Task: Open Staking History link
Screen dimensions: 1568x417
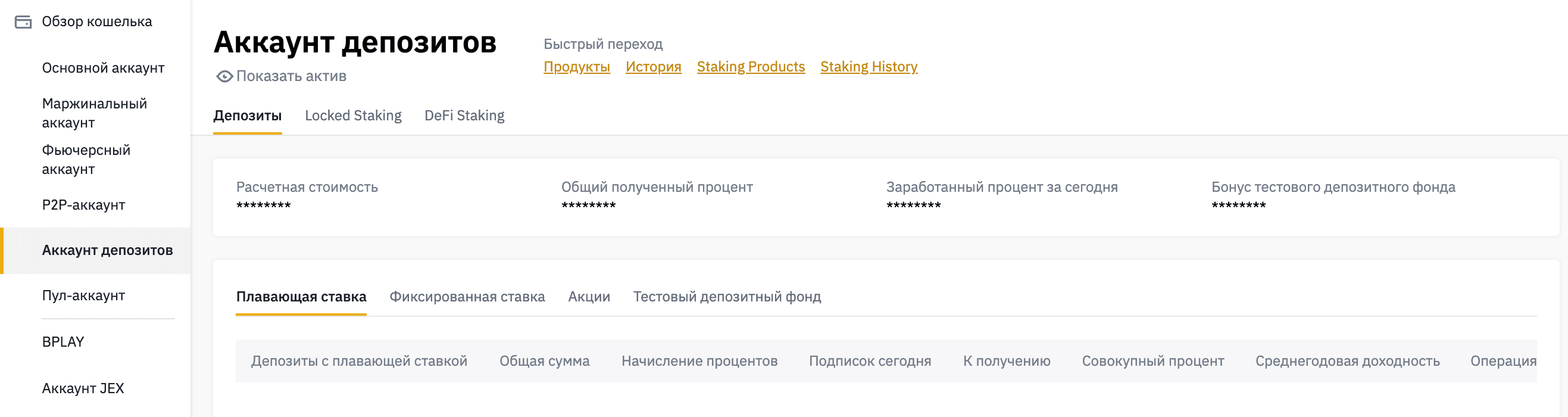Action: coord(869,67)
